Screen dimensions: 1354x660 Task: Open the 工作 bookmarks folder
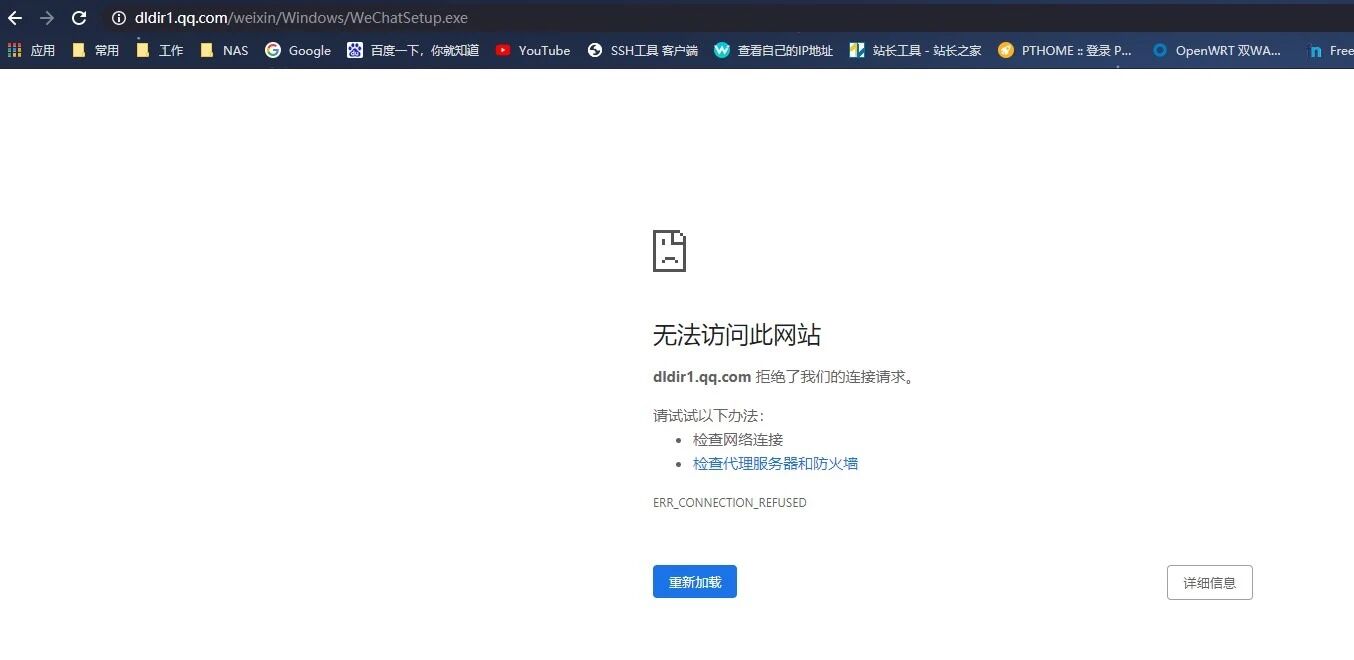pos(160,50)
